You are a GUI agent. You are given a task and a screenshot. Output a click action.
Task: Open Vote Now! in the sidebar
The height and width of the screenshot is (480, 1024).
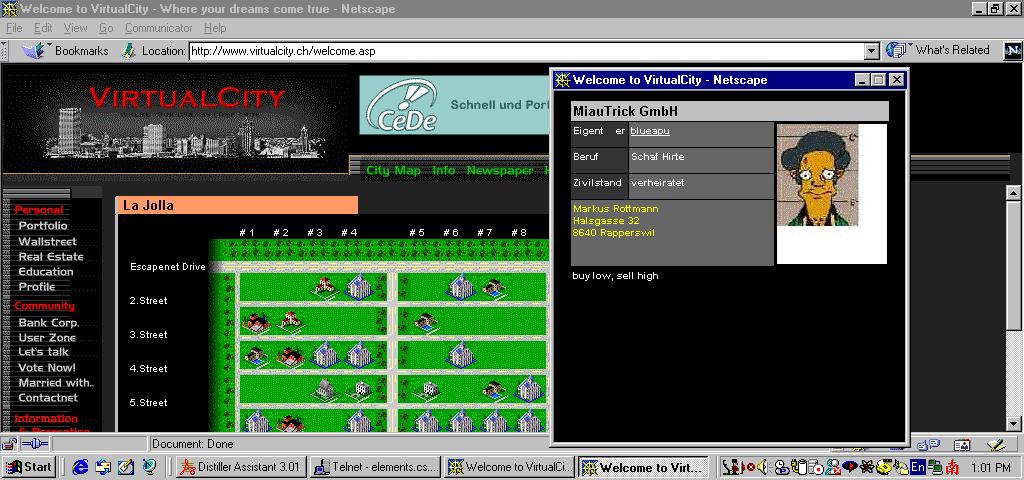(x=46, y=368)
